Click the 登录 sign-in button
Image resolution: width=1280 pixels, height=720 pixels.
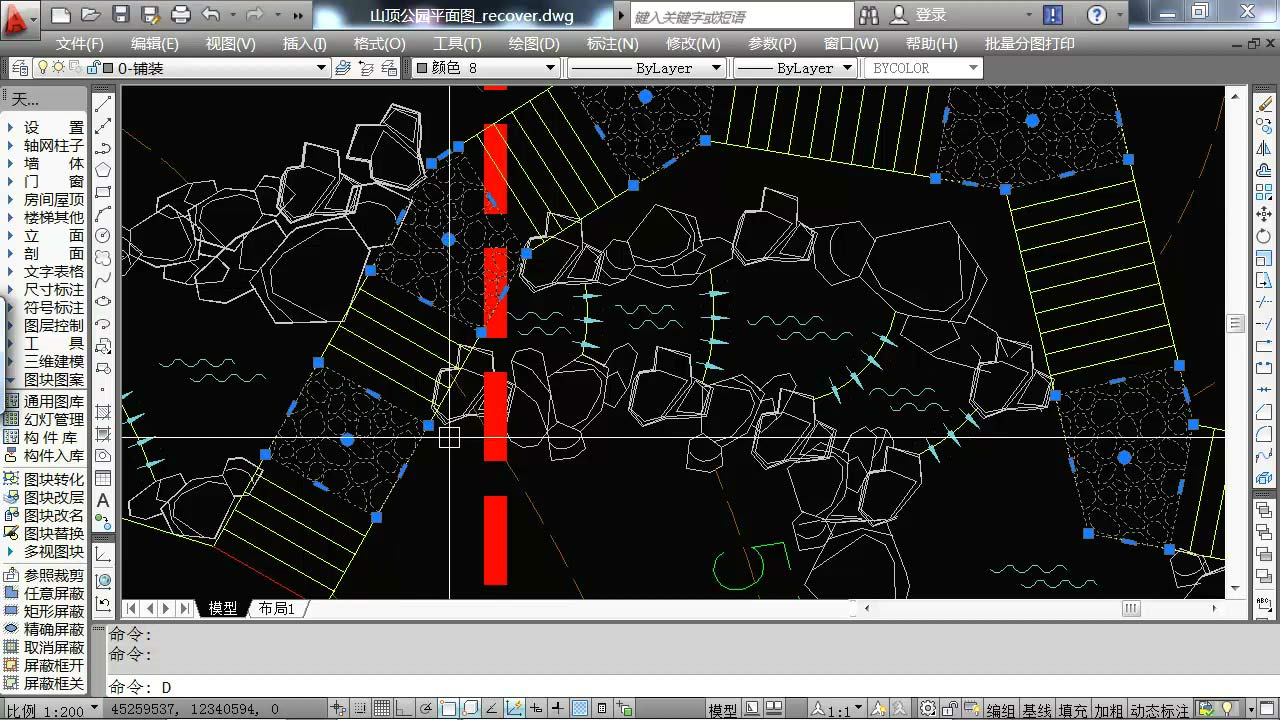pyautogui.click(x=920, y=15)
